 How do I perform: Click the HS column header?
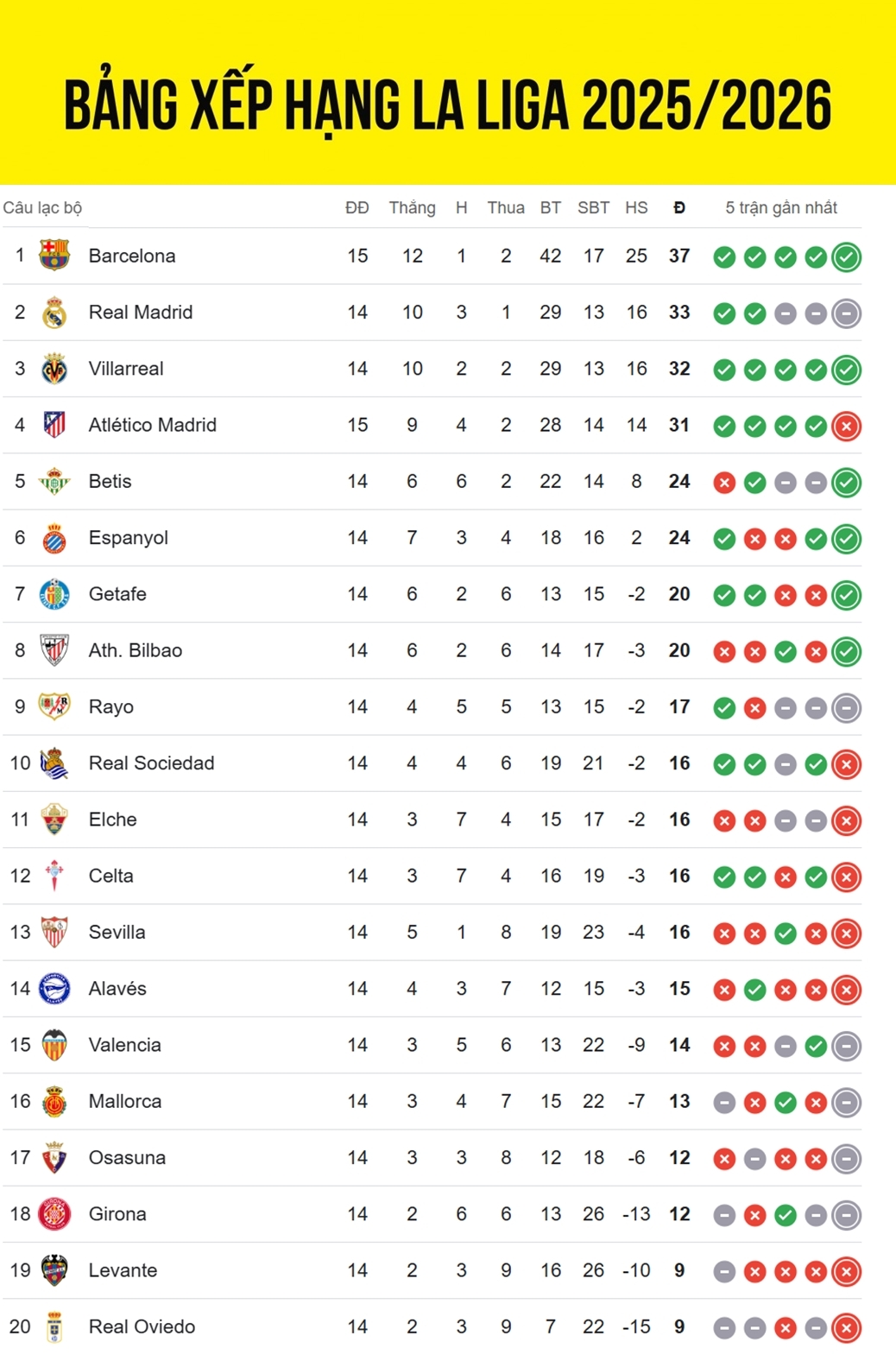pos(636,207)
